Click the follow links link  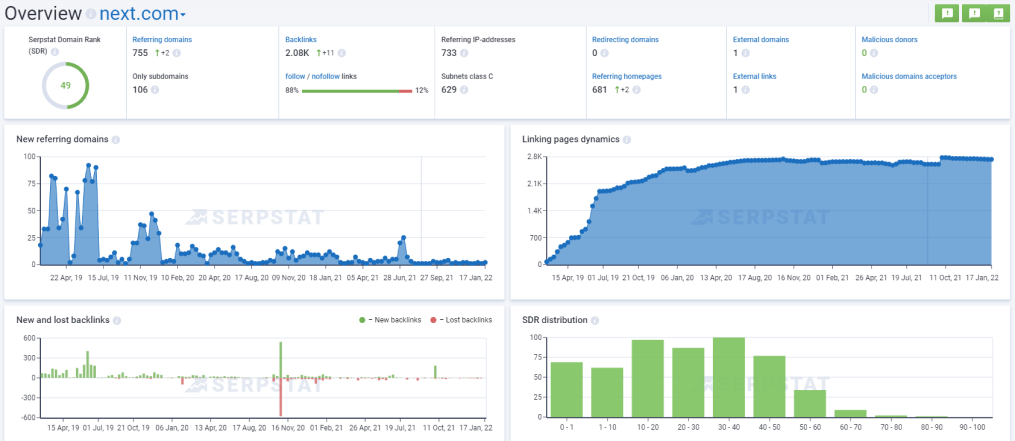[x=295, y=76]
